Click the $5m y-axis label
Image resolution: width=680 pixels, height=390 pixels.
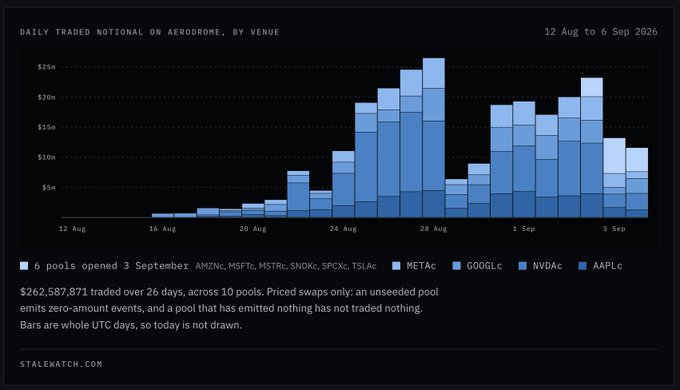[49, 187]
